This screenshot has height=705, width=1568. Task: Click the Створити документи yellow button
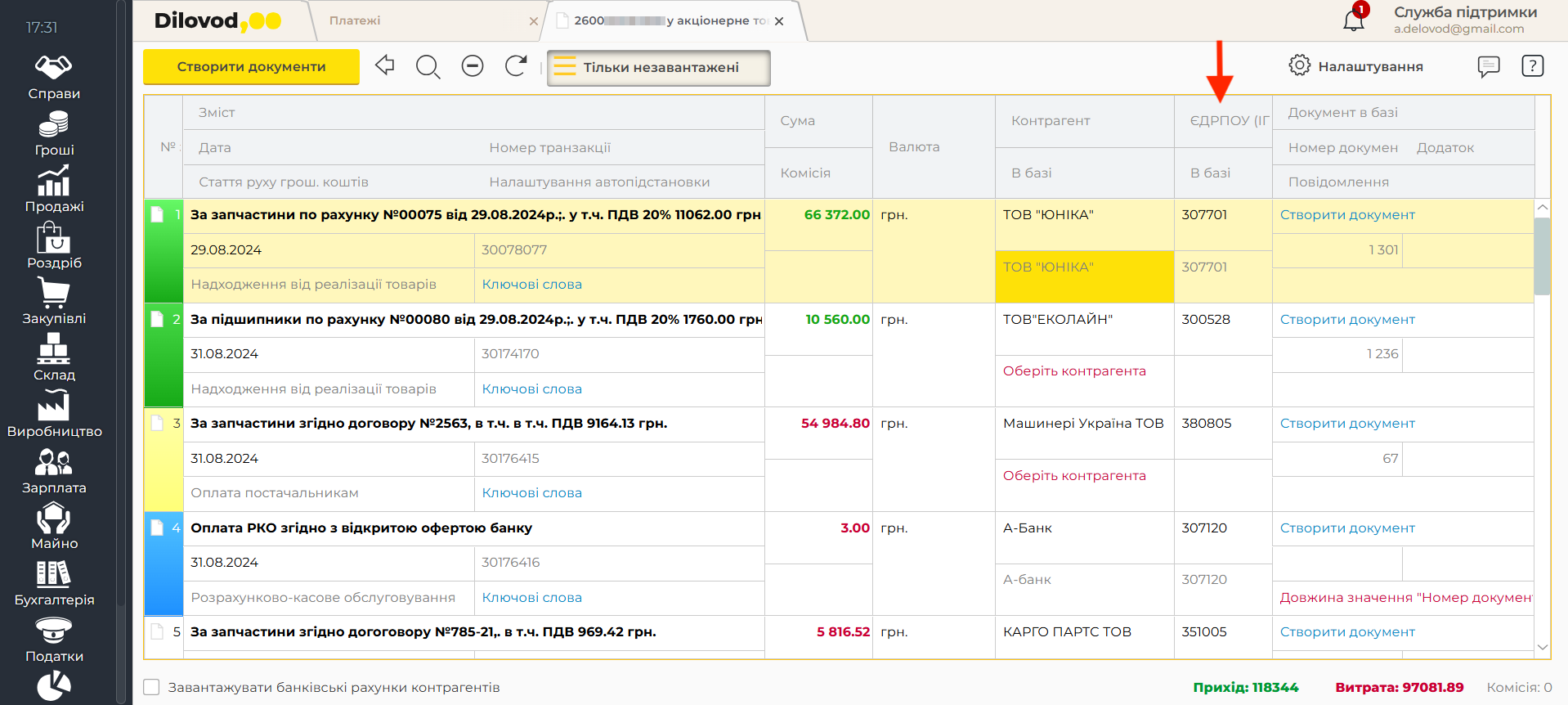tap(251, 67)
